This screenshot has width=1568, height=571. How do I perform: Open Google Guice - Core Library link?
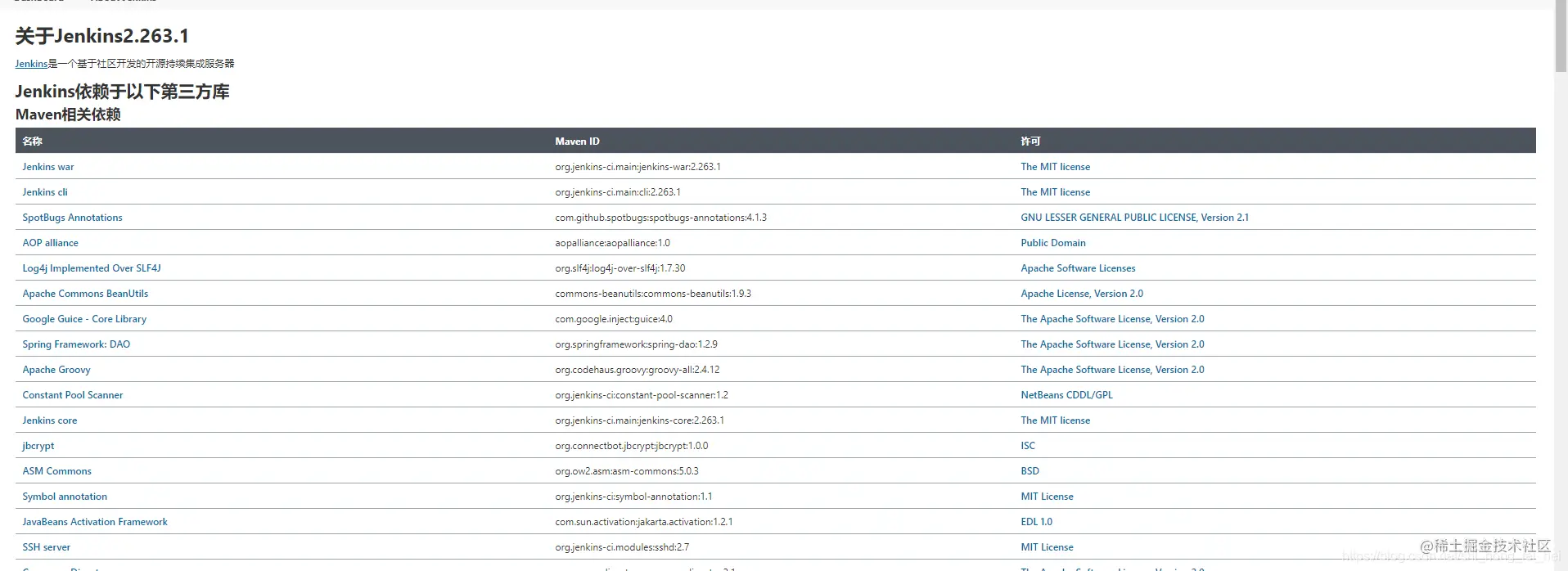(84, 319)
